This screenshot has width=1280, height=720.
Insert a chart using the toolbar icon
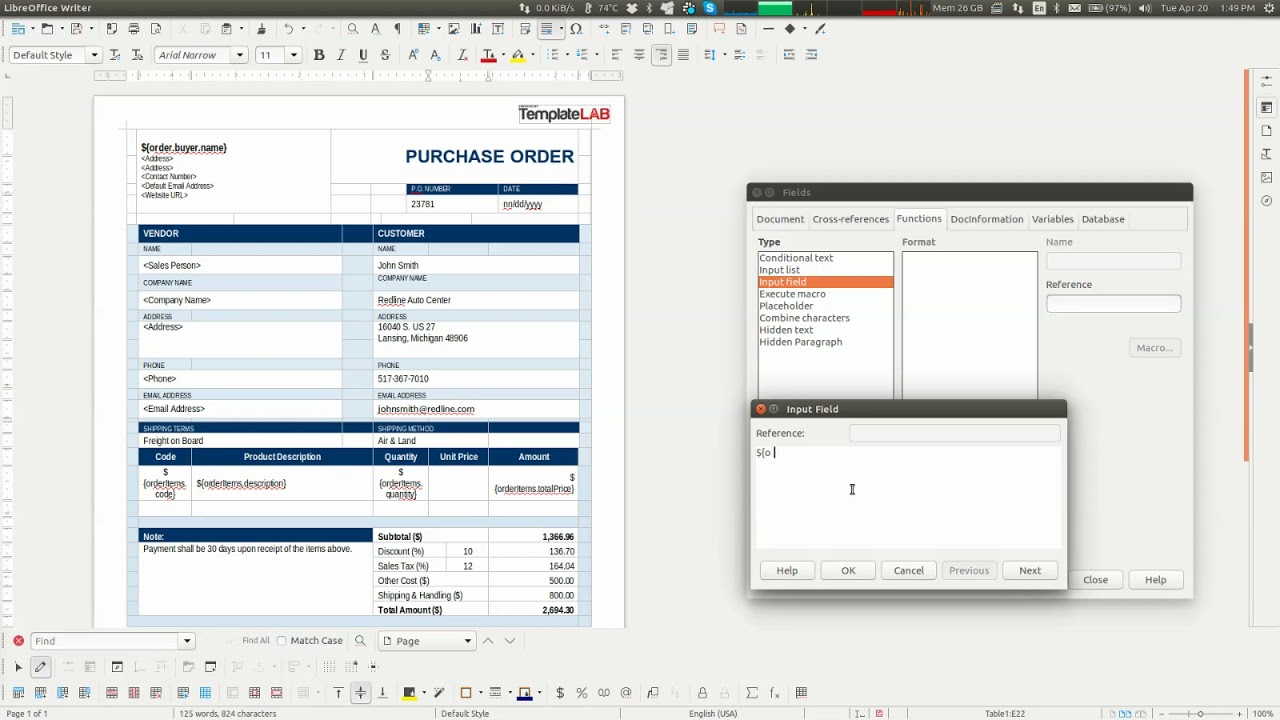(474, 29)
